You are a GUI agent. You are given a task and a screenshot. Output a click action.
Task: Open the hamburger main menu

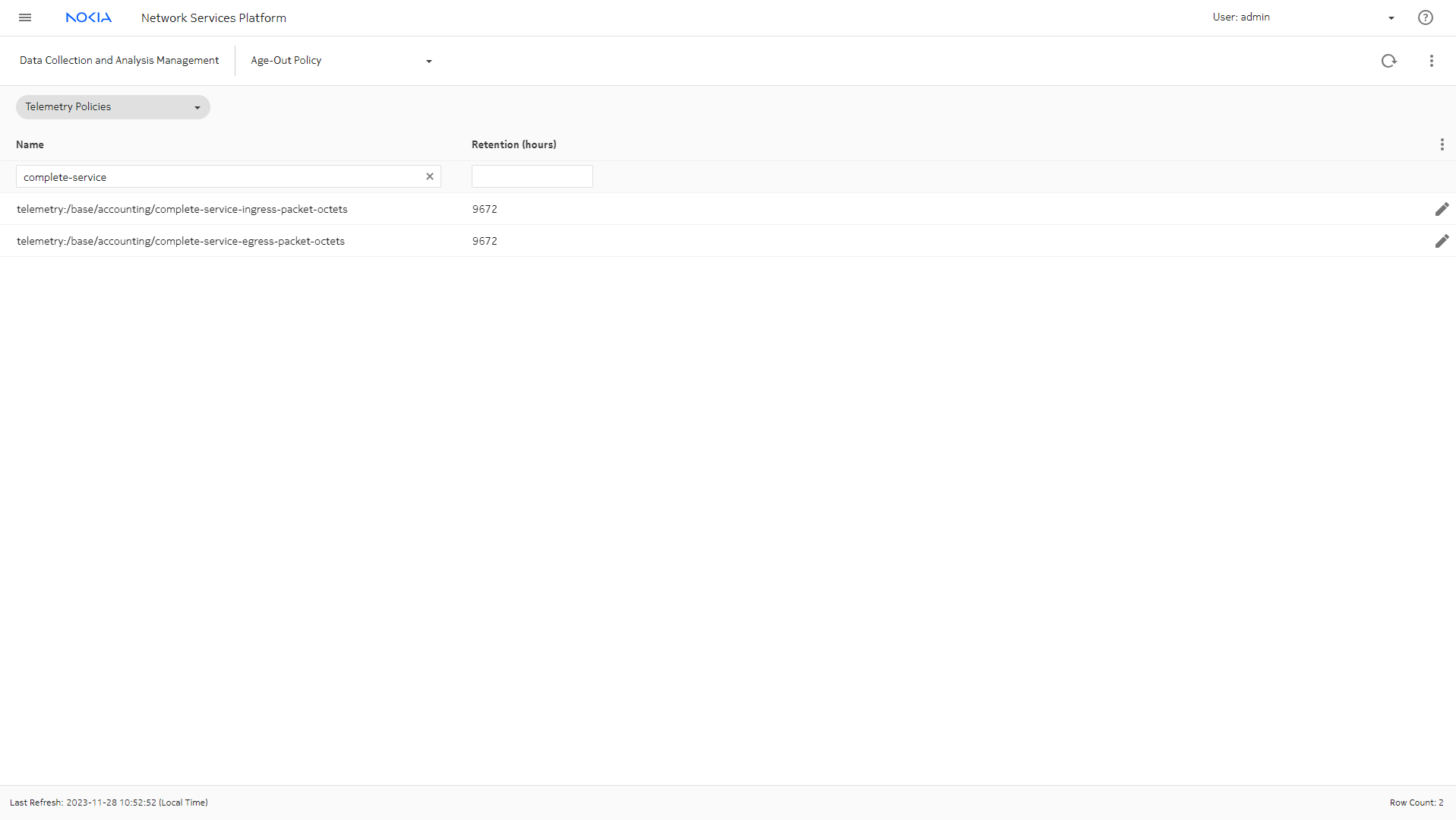[25, 17]
